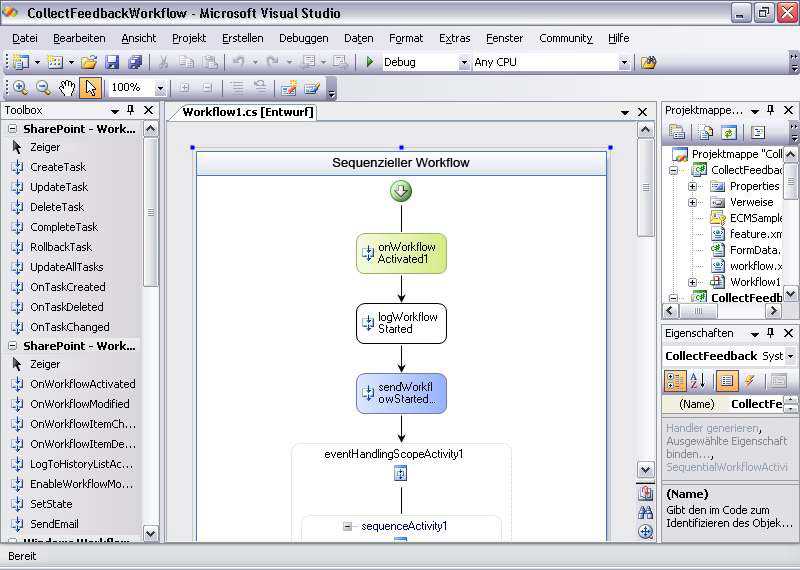The height and width of the screenshot is (570, 800).
Task: Pin the Projektmappe panel
Action: pos(770,110)
